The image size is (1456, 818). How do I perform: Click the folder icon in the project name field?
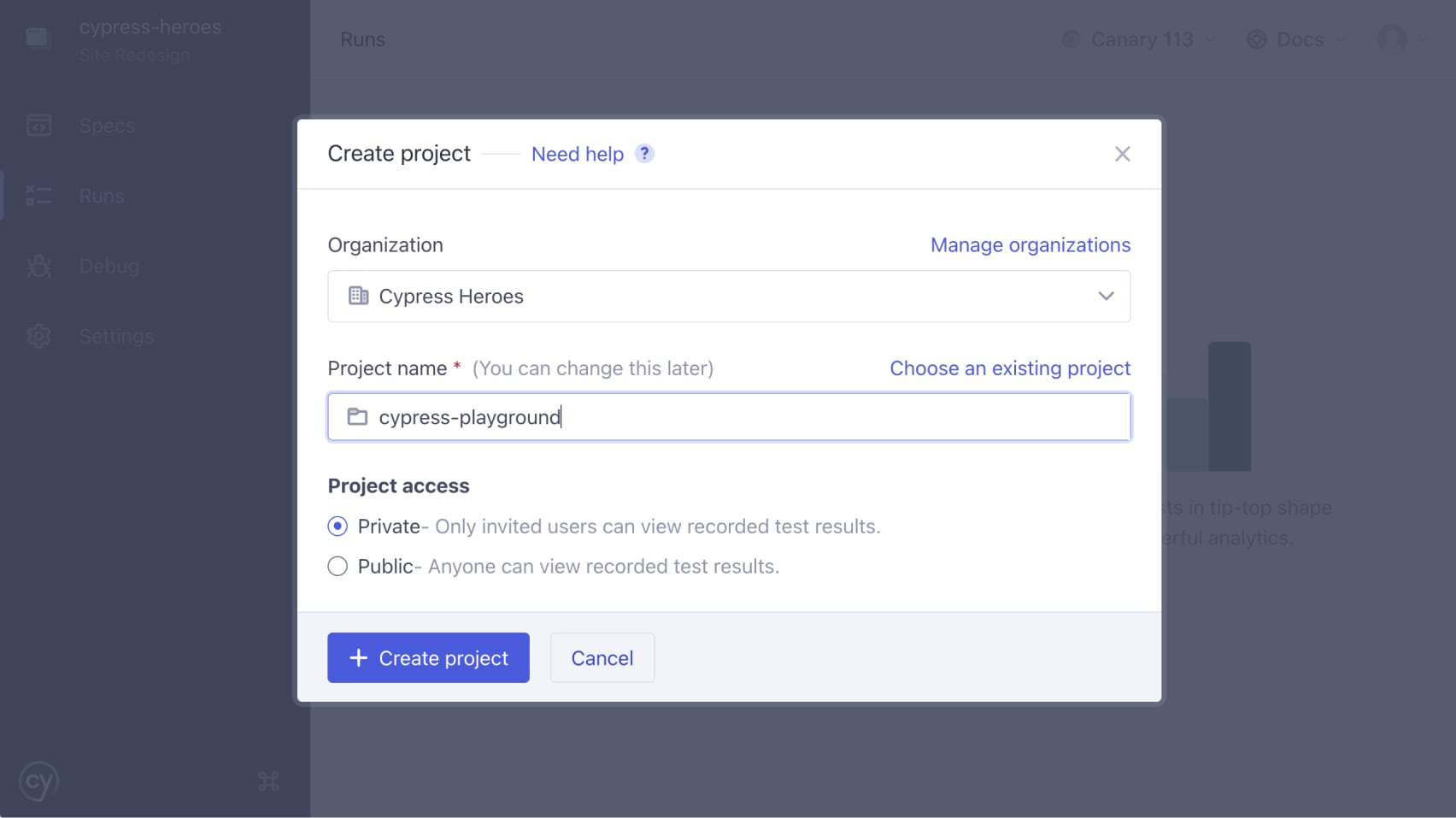pyautogui.click(x=356, y=416)
